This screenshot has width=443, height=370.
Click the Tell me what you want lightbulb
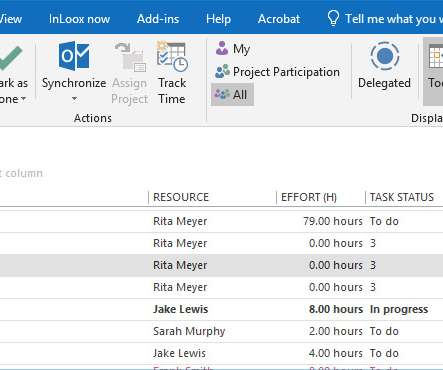coord(333,18)
